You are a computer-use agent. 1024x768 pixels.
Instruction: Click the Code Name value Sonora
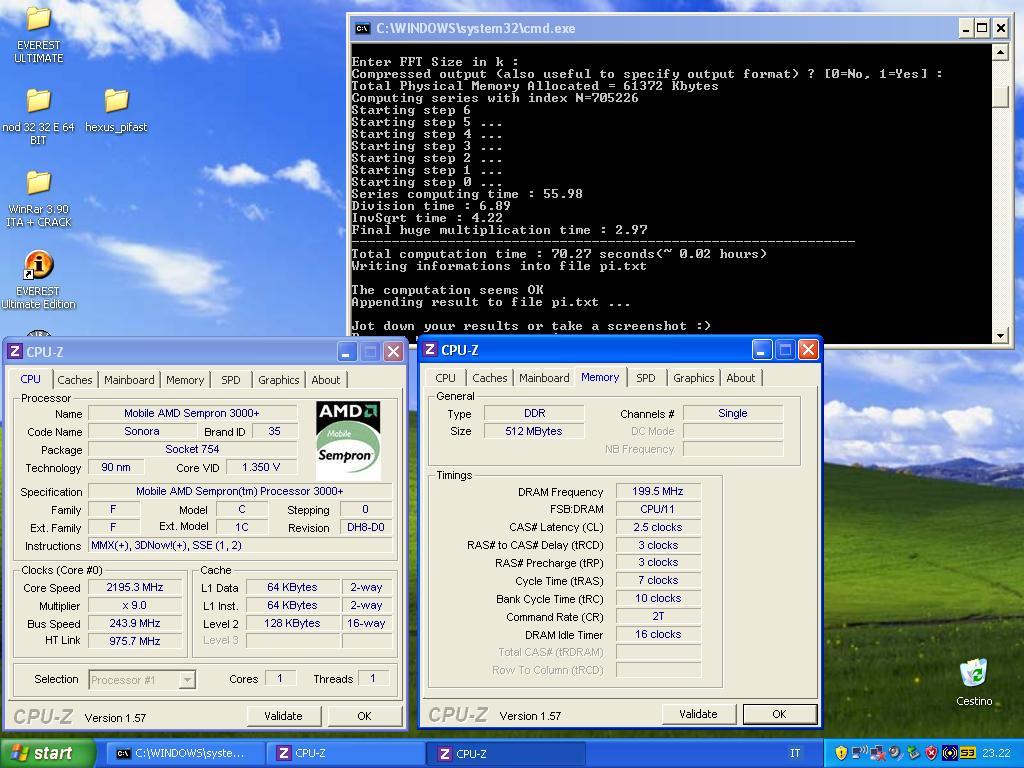pos(142,431)
